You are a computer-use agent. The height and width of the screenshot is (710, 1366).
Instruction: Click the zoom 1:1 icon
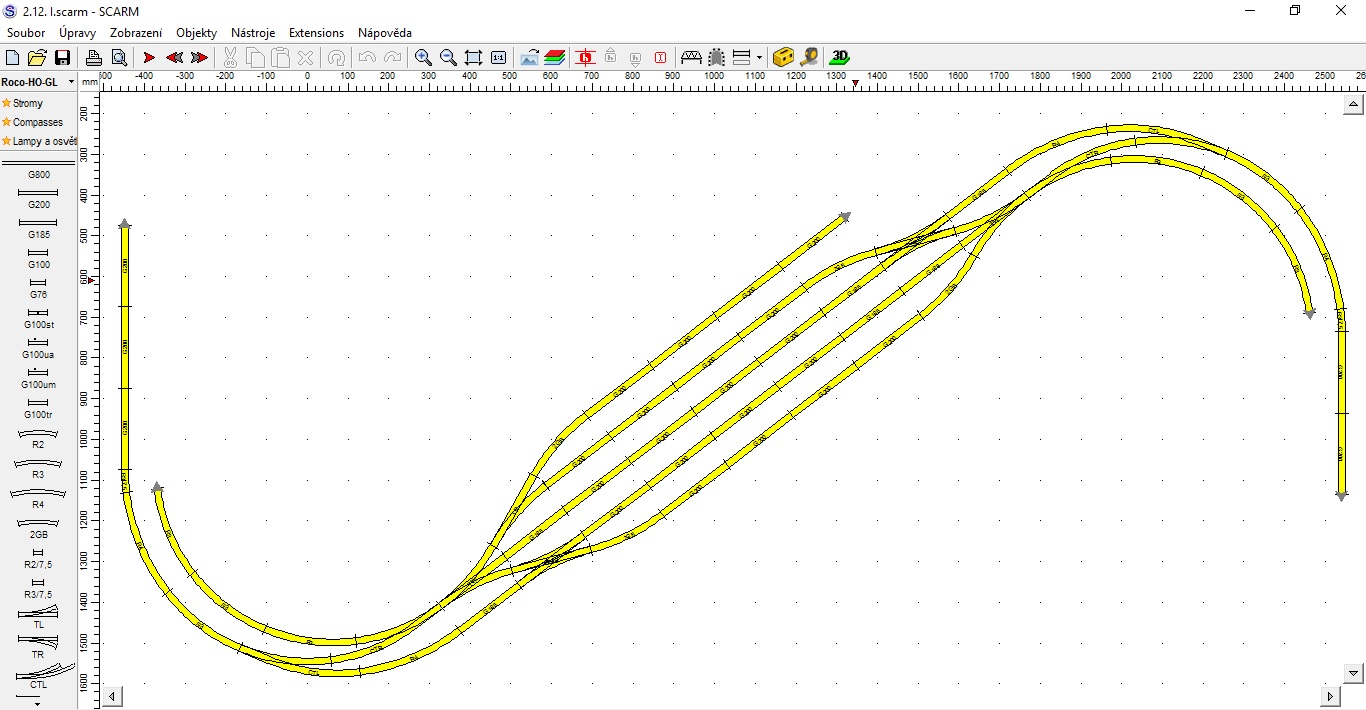click(498, 58)
